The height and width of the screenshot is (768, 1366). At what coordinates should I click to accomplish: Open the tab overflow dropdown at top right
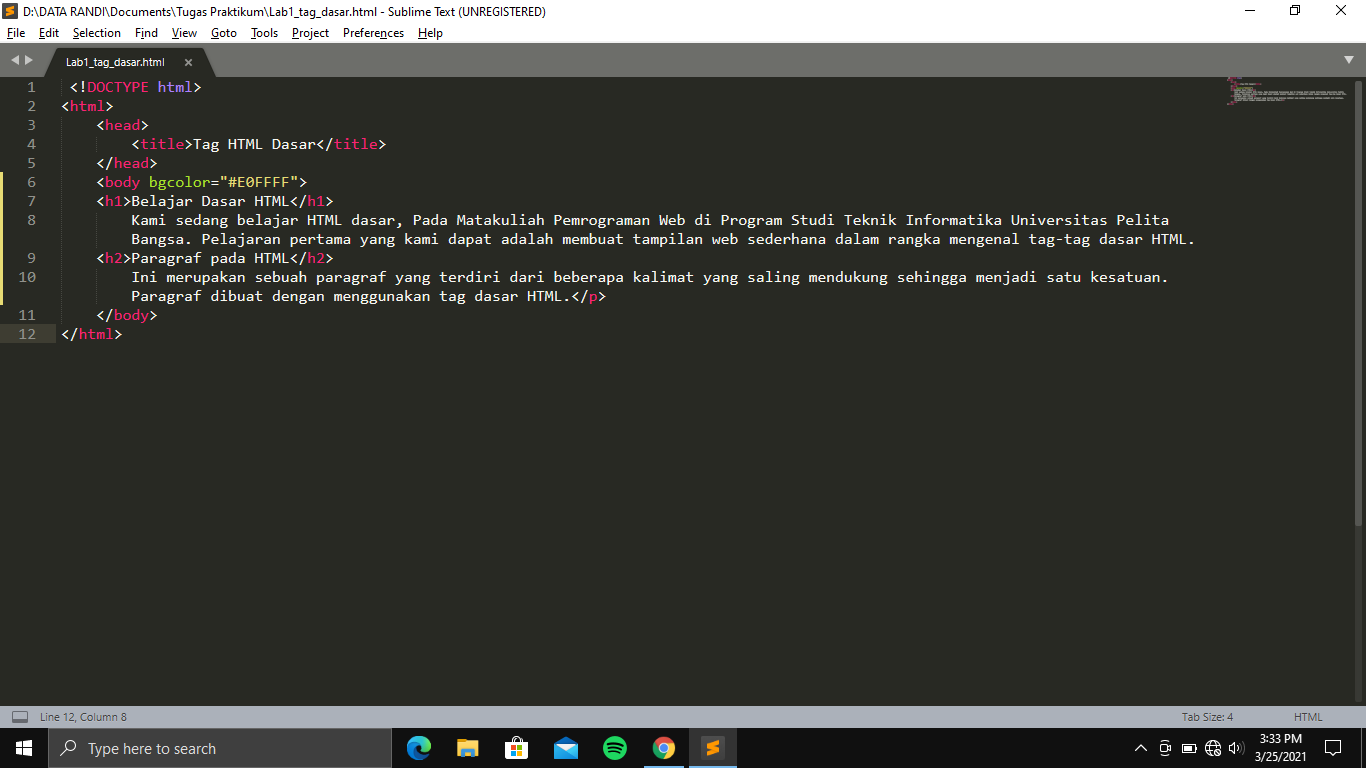coord(1349,59)
